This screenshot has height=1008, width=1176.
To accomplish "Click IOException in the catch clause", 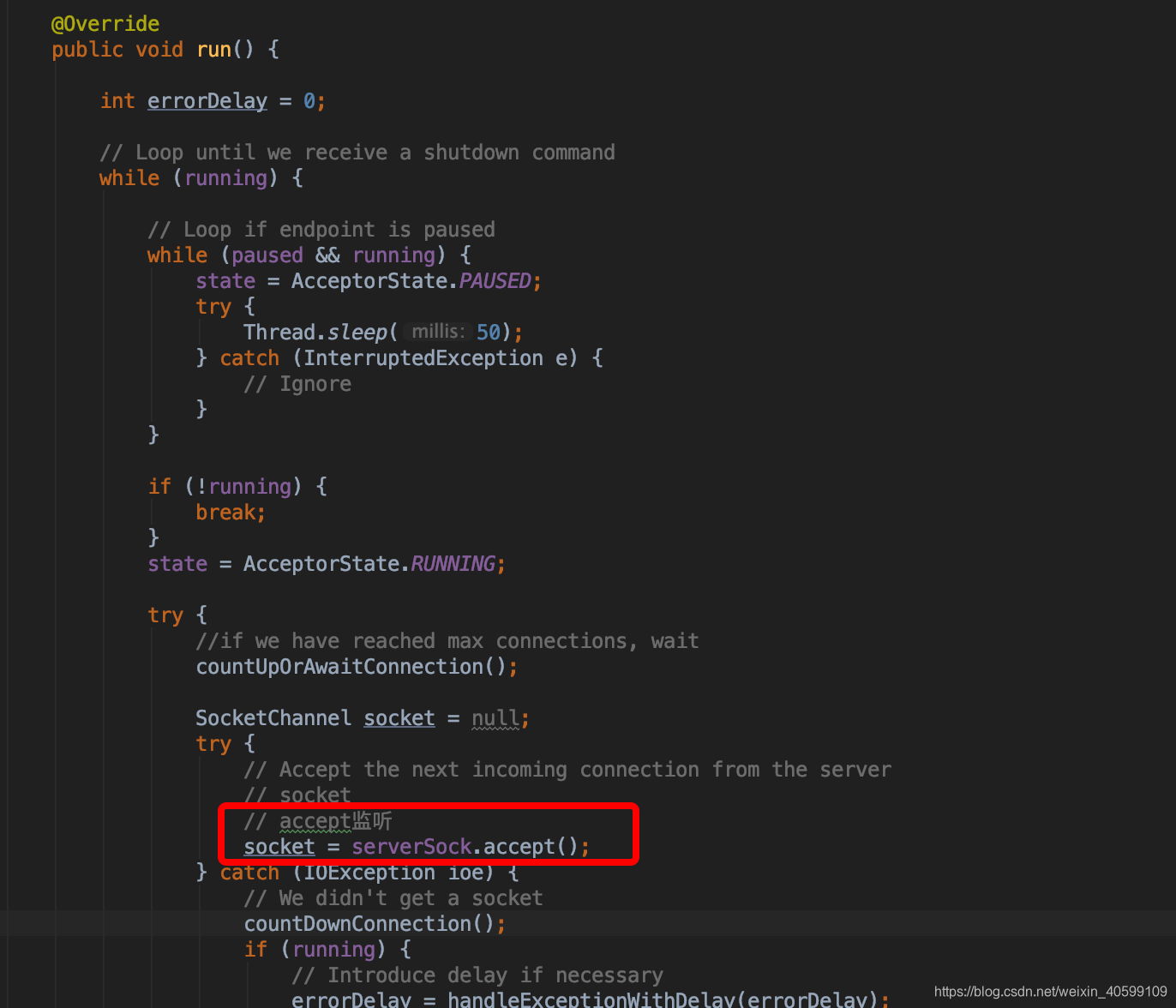I will (x=369, y=873).
